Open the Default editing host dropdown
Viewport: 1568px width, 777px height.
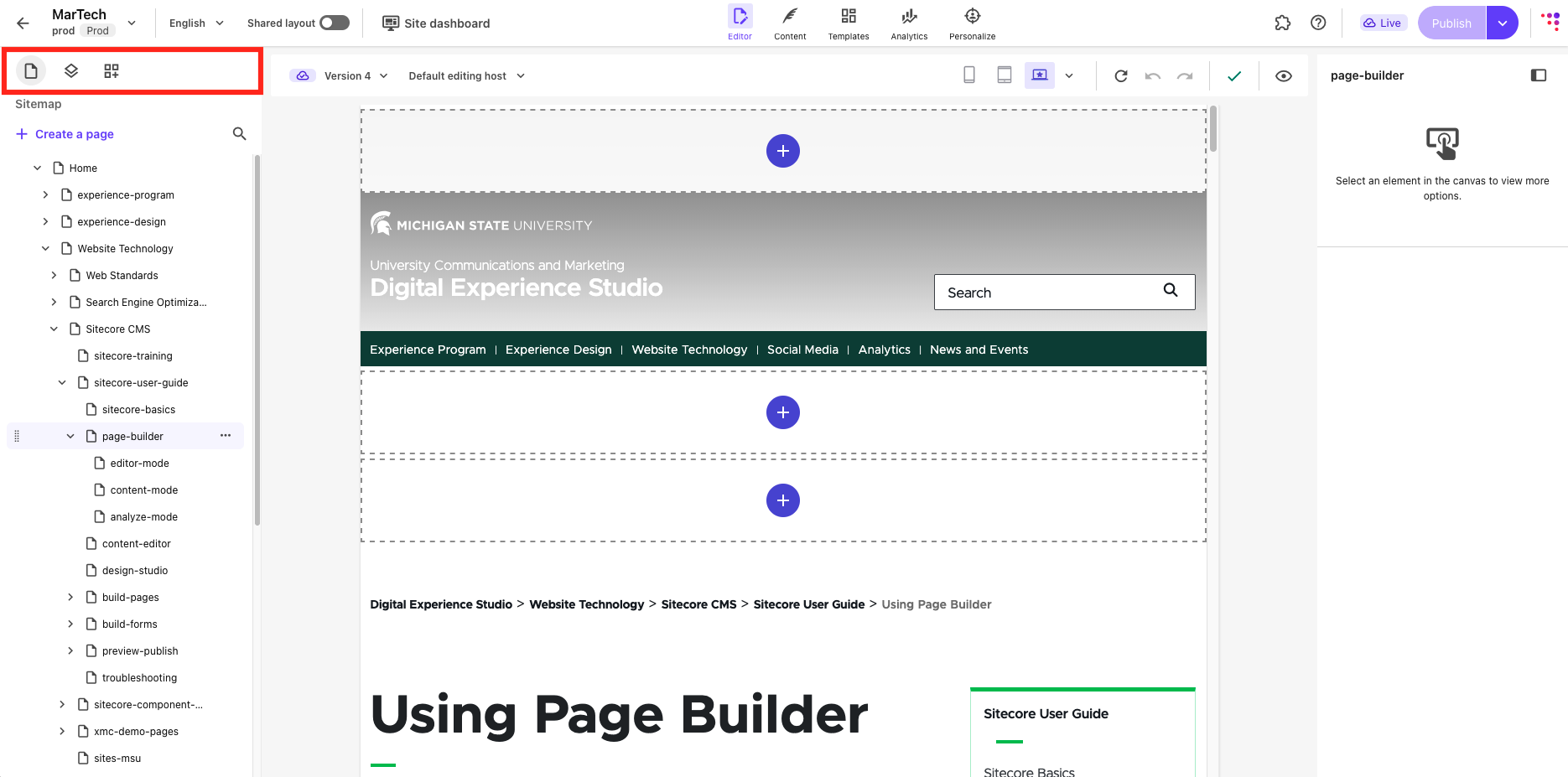click(467, 75)
